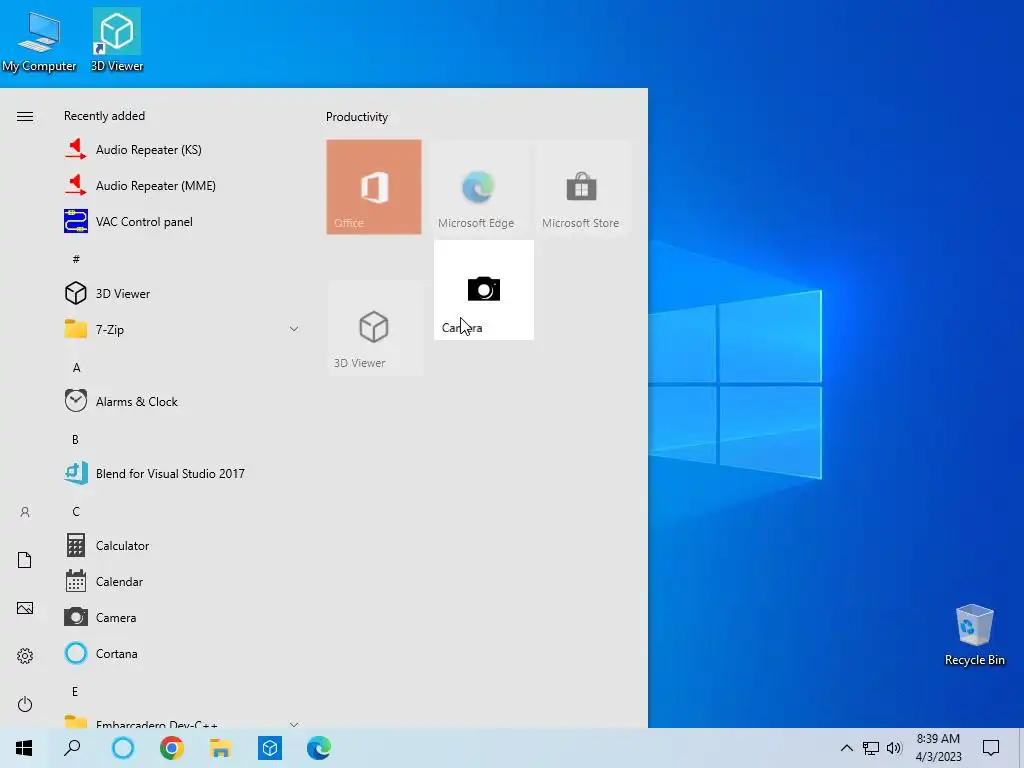Show hidden system tray icons

click(x=846, y=748)
